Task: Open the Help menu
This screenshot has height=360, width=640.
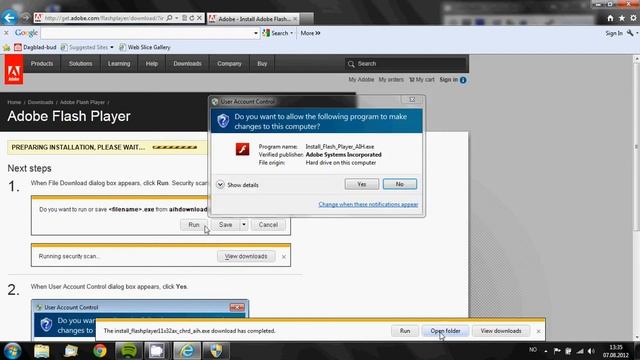Action: 152,64
